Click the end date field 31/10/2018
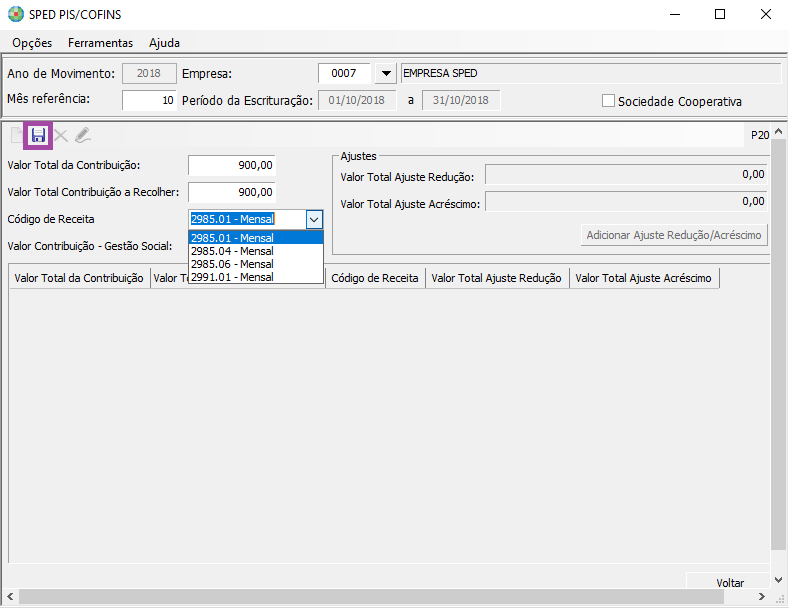 click(x=461, y=100)
